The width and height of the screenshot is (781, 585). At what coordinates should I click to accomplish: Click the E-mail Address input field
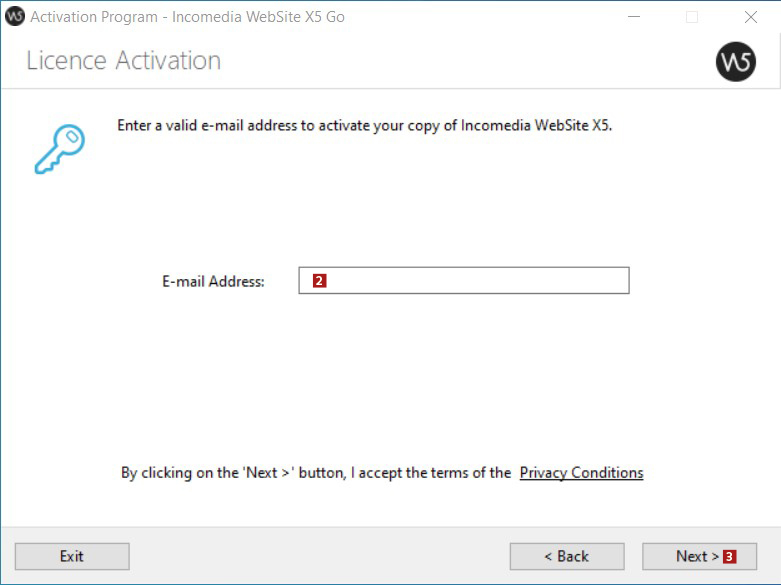[464, 281]
